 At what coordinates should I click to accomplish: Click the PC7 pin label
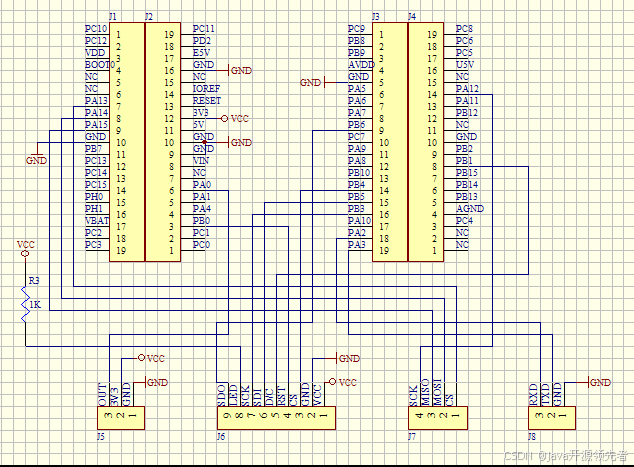[356, 136]
